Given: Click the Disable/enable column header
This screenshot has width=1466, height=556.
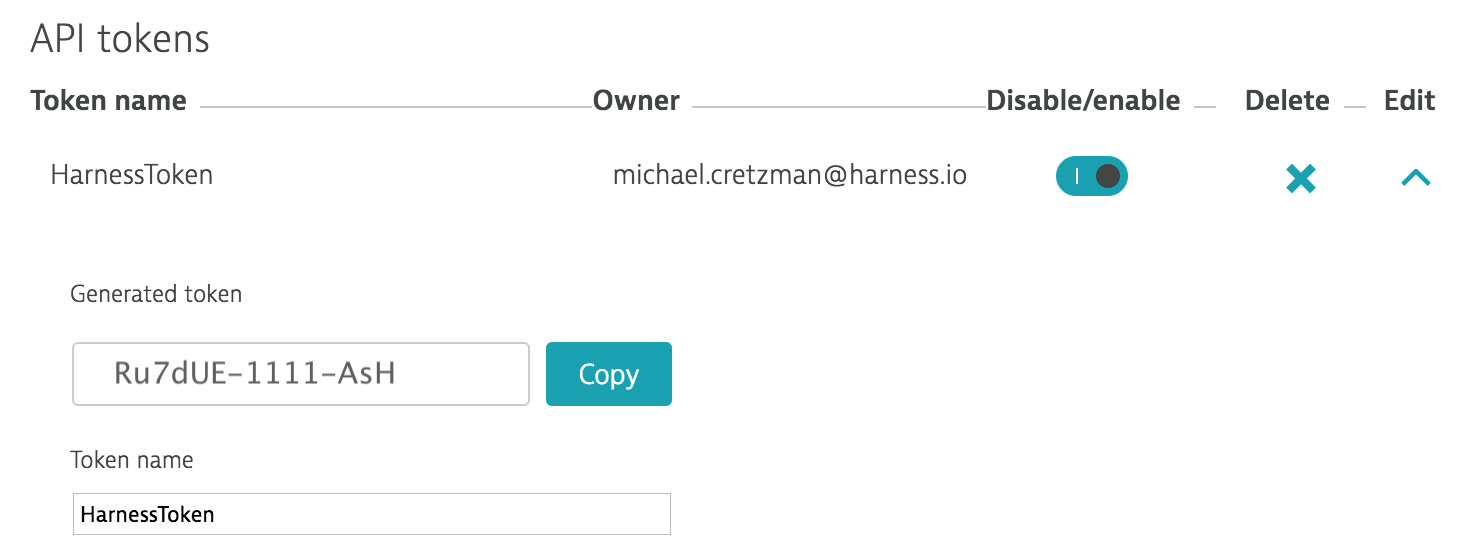Looking at the screenshot, I should click(x=1083, y=101).
